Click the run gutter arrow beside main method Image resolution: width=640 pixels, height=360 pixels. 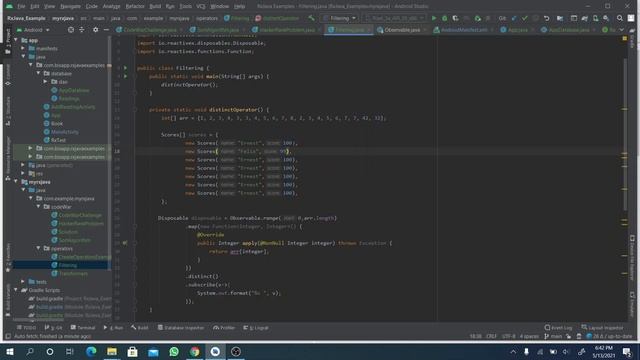click(126, 76)
